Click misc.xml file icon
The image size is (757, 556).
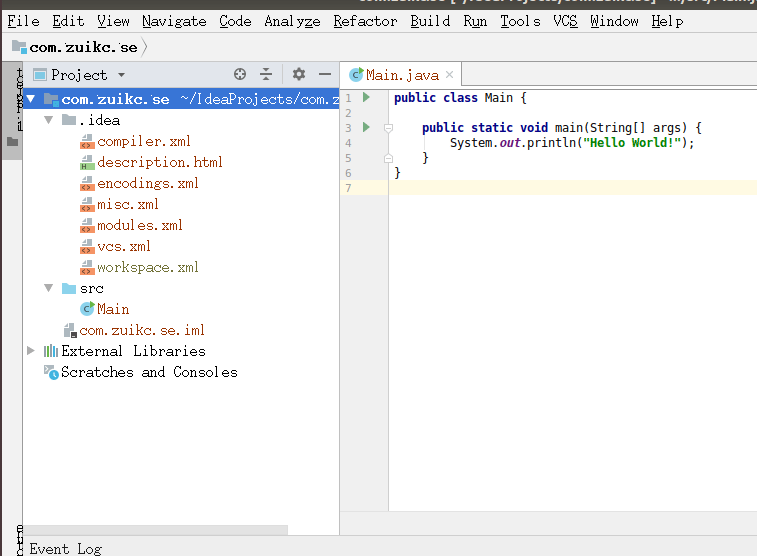[87, 205]
